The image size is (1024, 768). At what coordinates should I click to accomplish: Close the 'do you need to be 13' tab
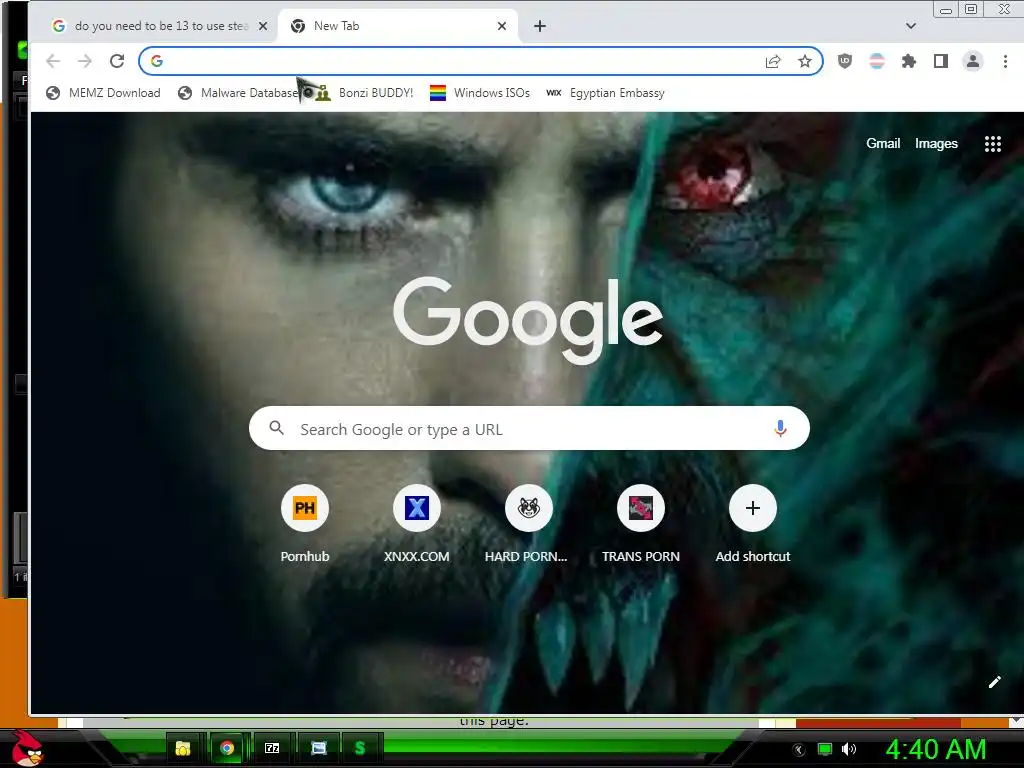click(x=263, y=26)
